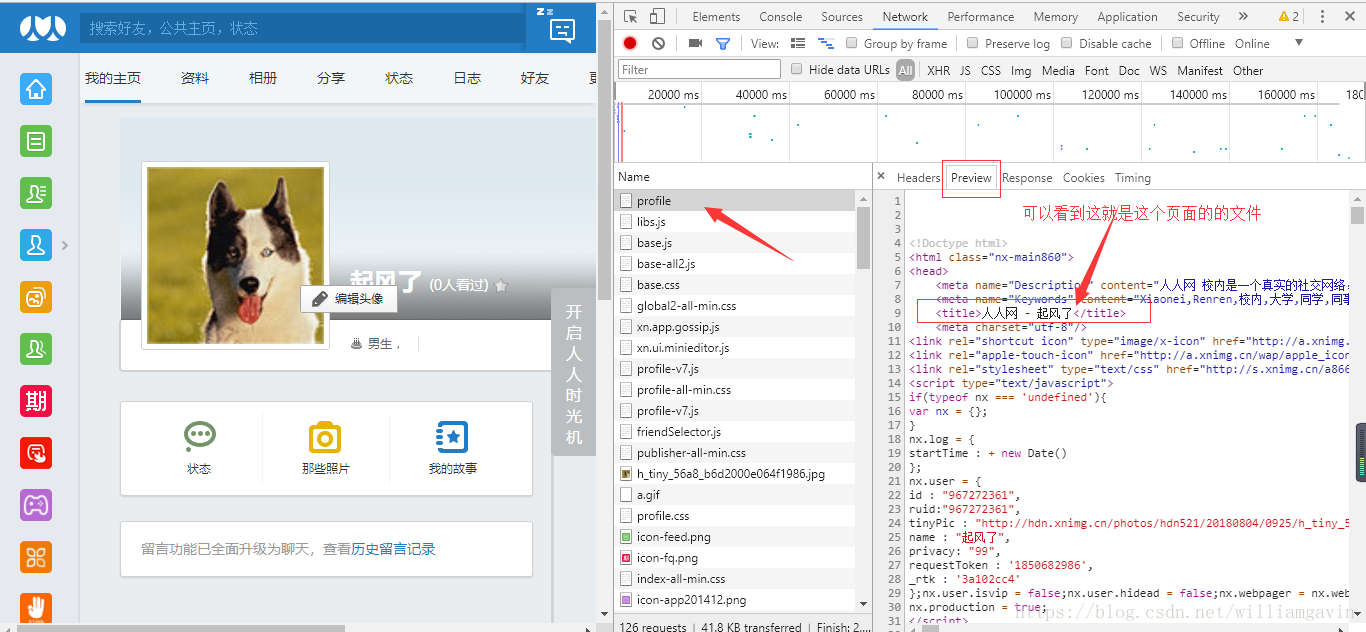This screenshot has height=632, width=1366.
Task: Open the Cookies tab
Action: click(1084, 177)
